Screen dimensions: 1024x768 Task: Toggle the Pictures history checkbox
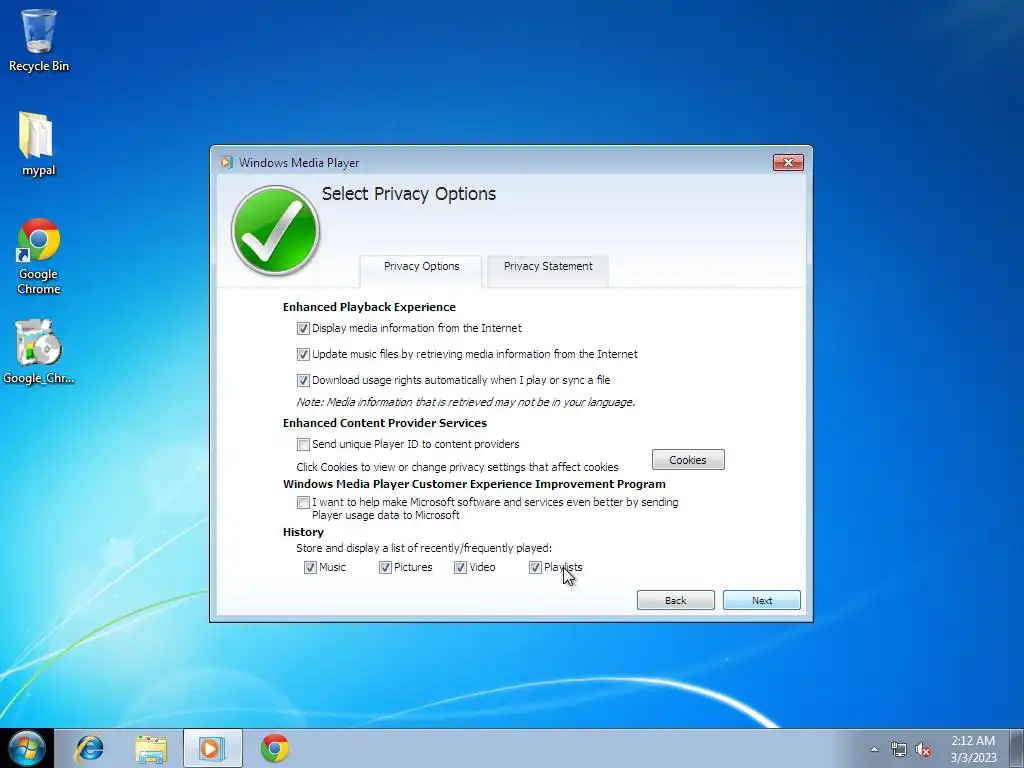click(385, 568)
